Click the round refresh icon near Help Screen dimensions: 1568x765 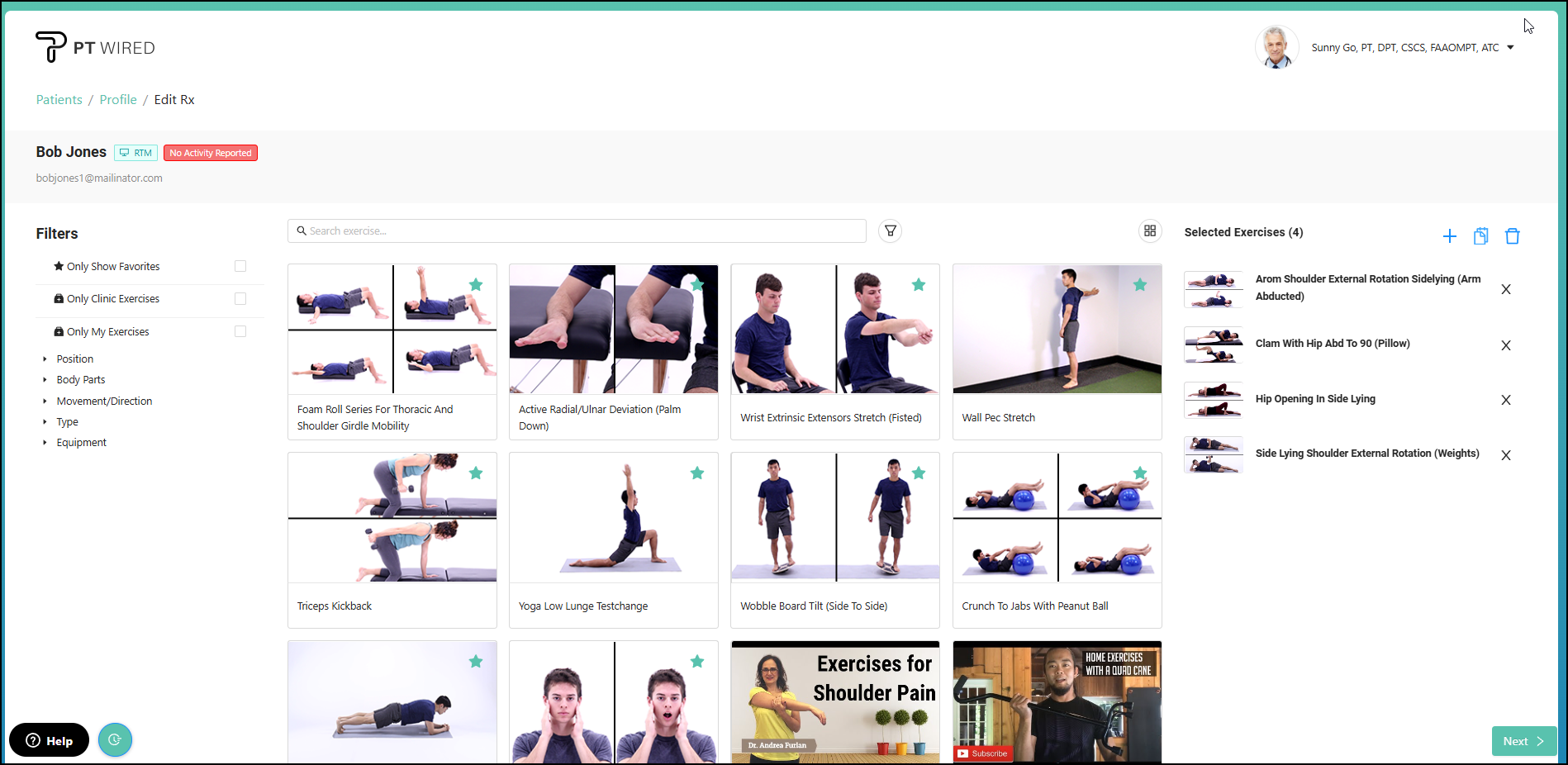coord(115,740)
